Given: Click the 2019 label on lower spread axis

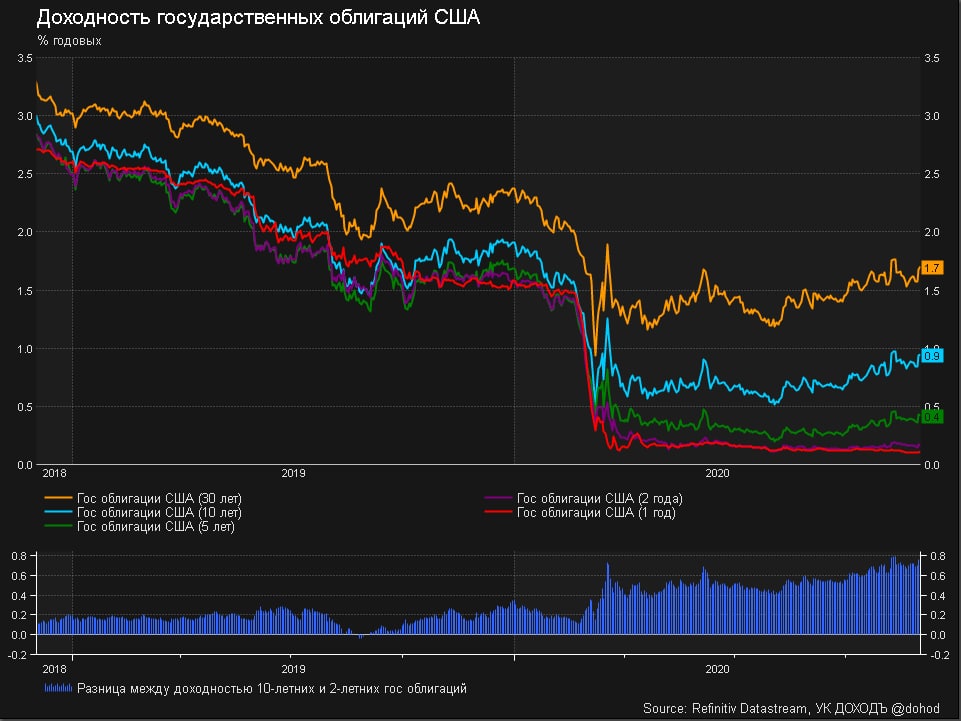Looking at the screenshot, I should (x=293, y=669).
